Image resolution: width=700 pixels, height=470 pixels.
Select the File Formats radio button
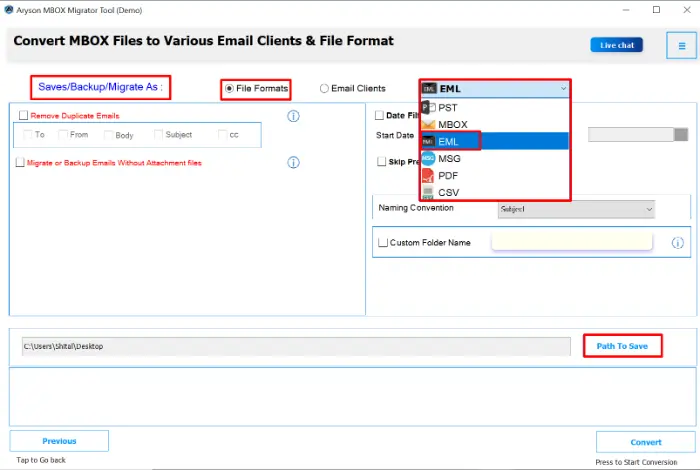click(229, 88)
